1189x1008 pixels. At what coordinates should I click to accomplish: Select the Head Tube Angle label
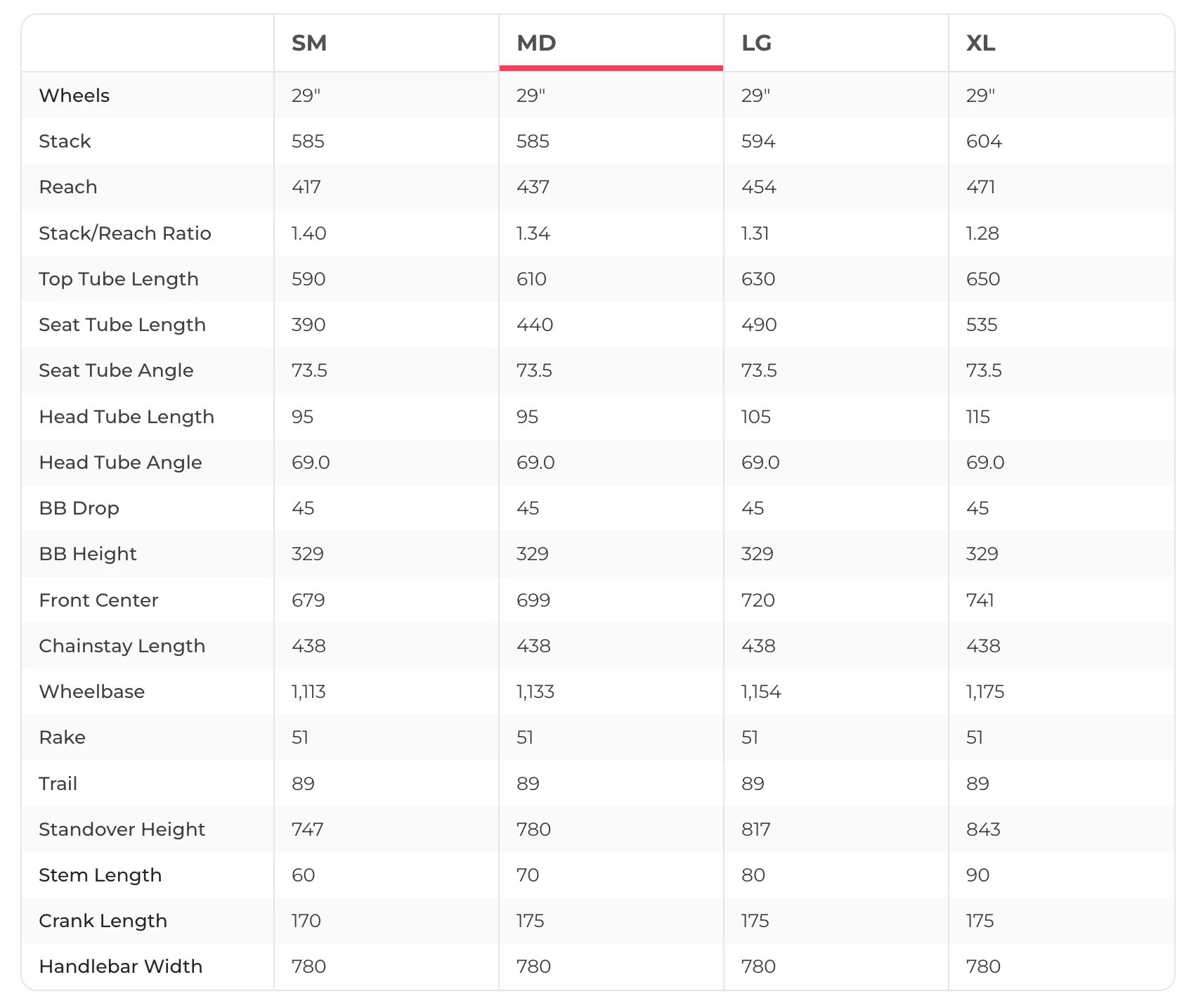click(x=121, y=463)
